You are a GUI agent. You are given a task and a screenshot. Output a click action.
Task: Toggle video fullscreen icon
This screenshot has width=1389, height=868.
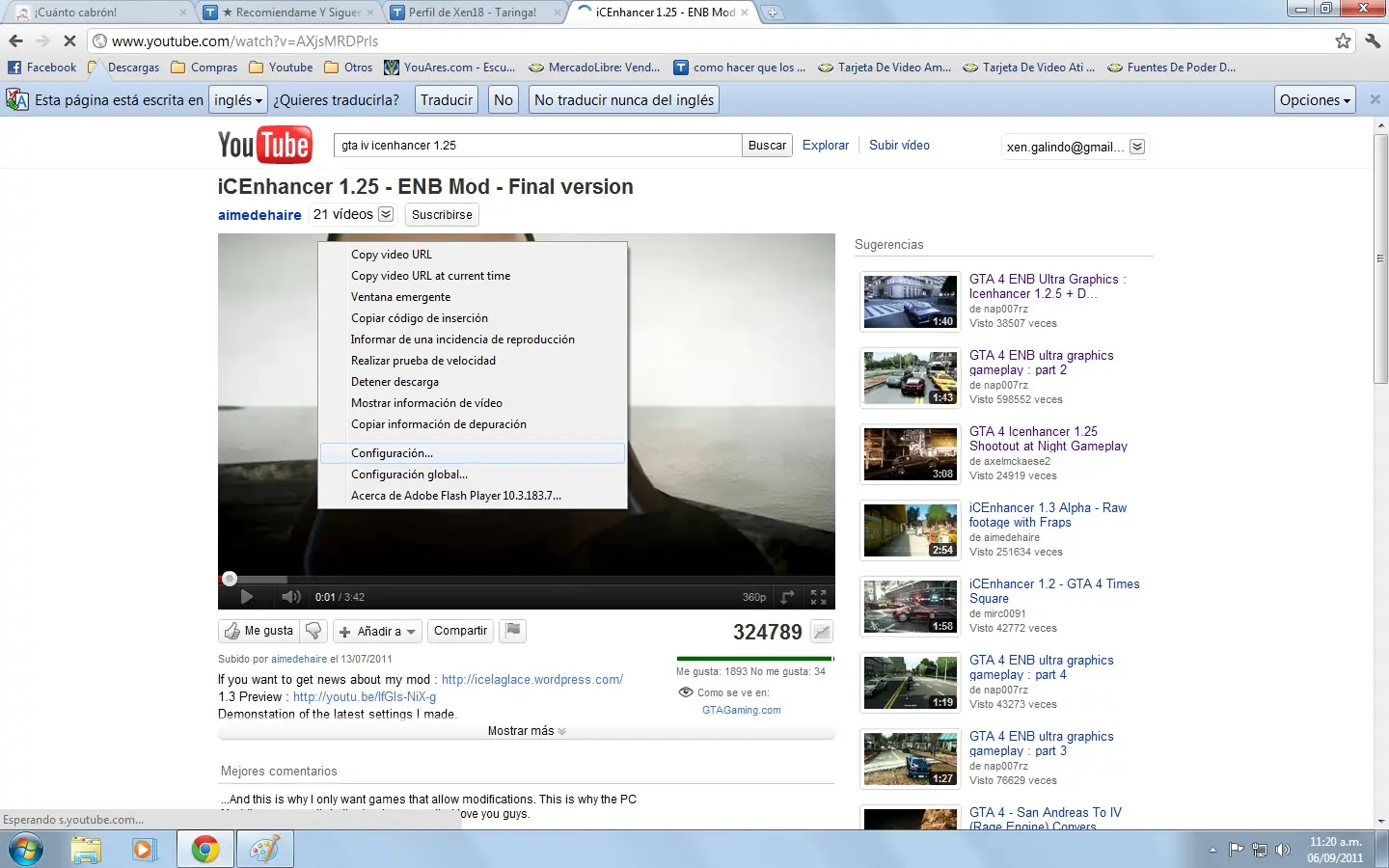tap(819, 597)
